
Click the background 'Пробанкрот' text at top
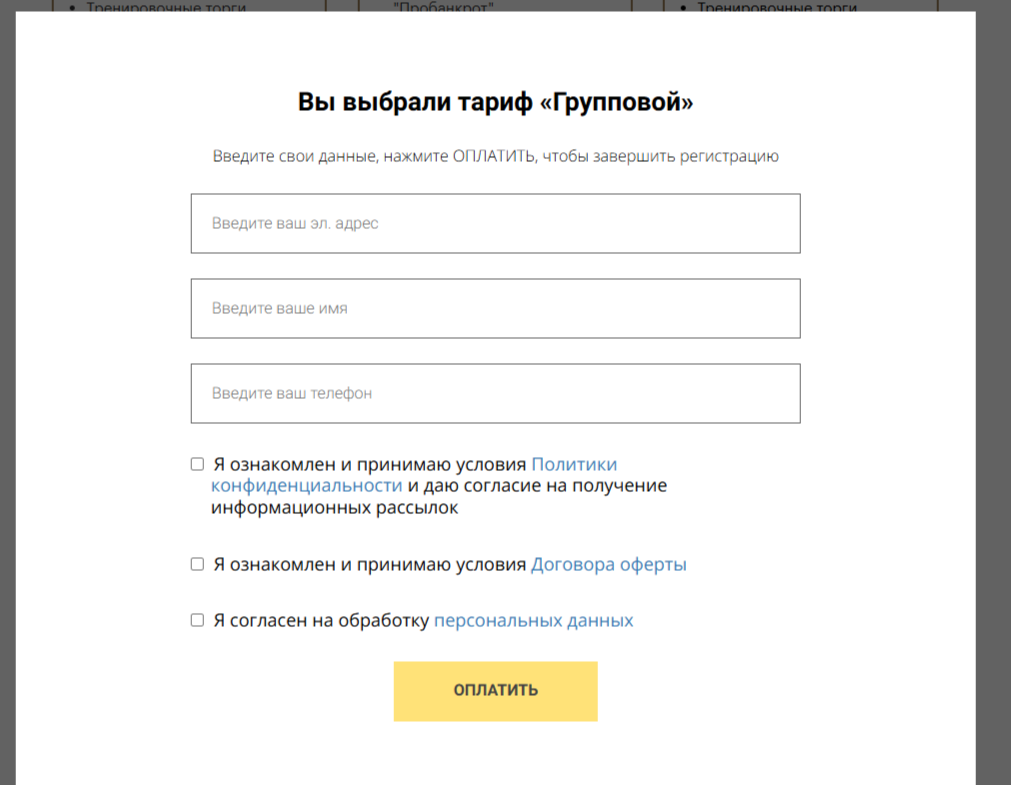[x=444, y=6]
